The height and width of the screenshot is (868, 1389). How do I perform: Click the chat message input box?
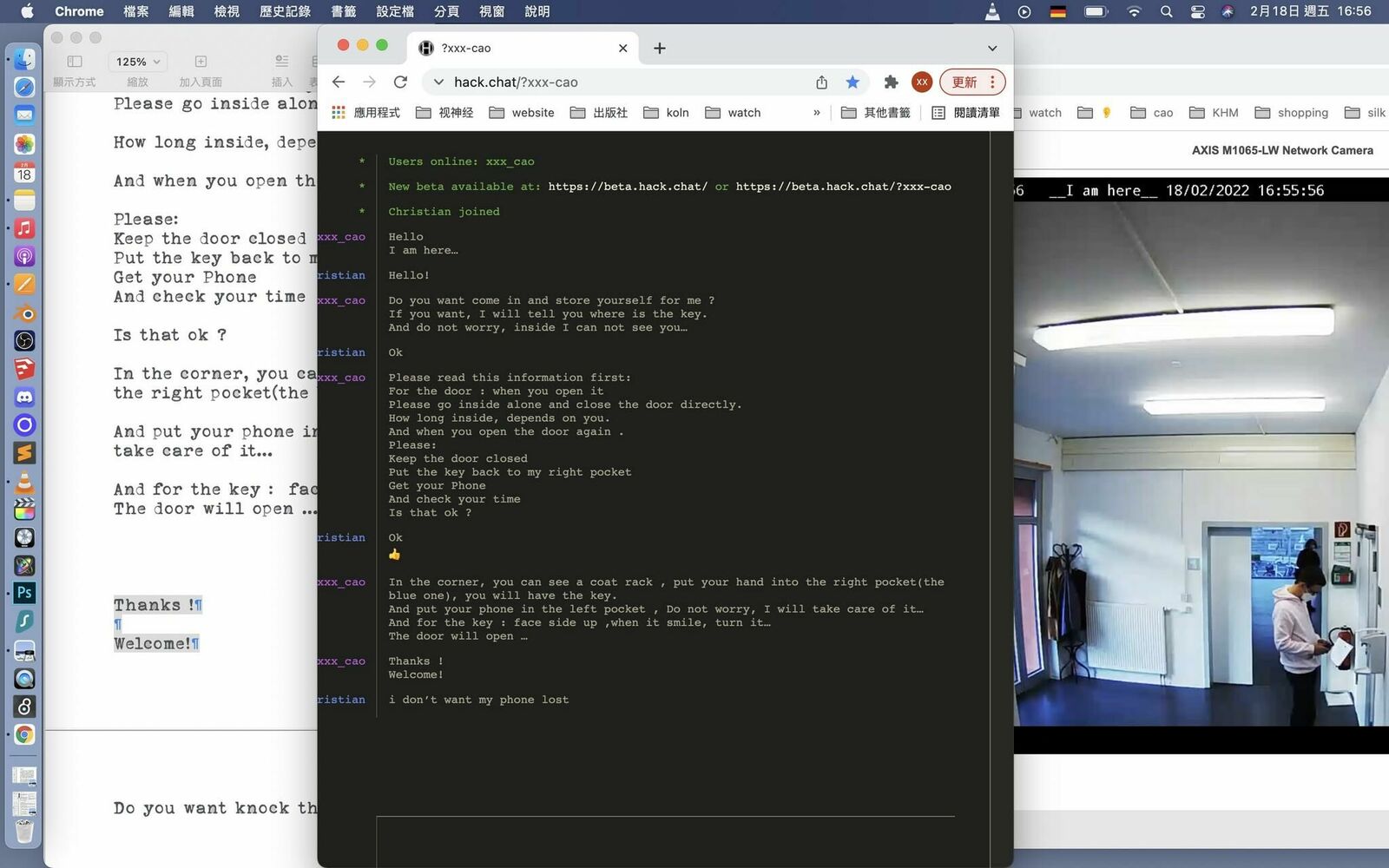coord(665,840)
